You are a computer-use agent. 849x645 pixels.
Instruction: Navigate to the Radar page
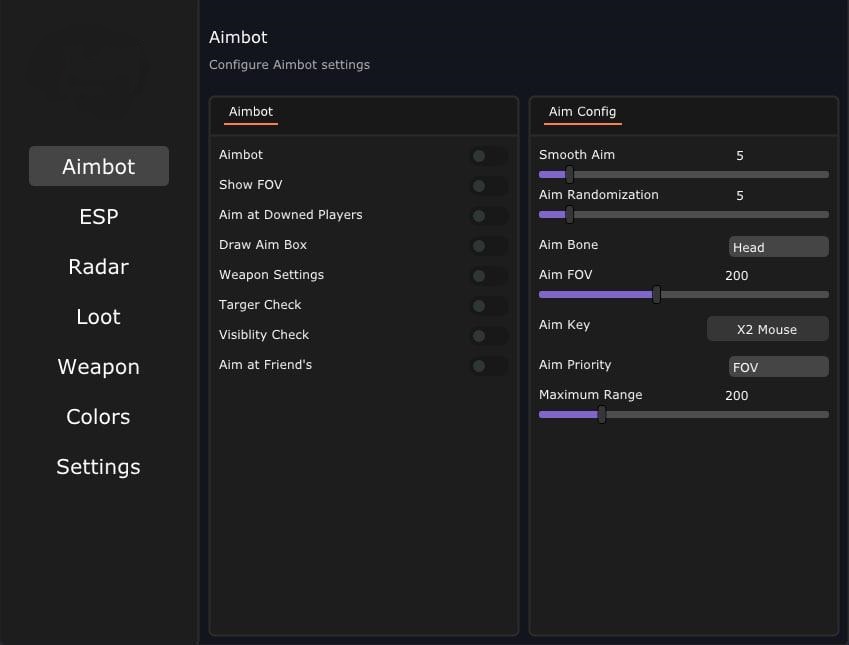coord(98,266)
